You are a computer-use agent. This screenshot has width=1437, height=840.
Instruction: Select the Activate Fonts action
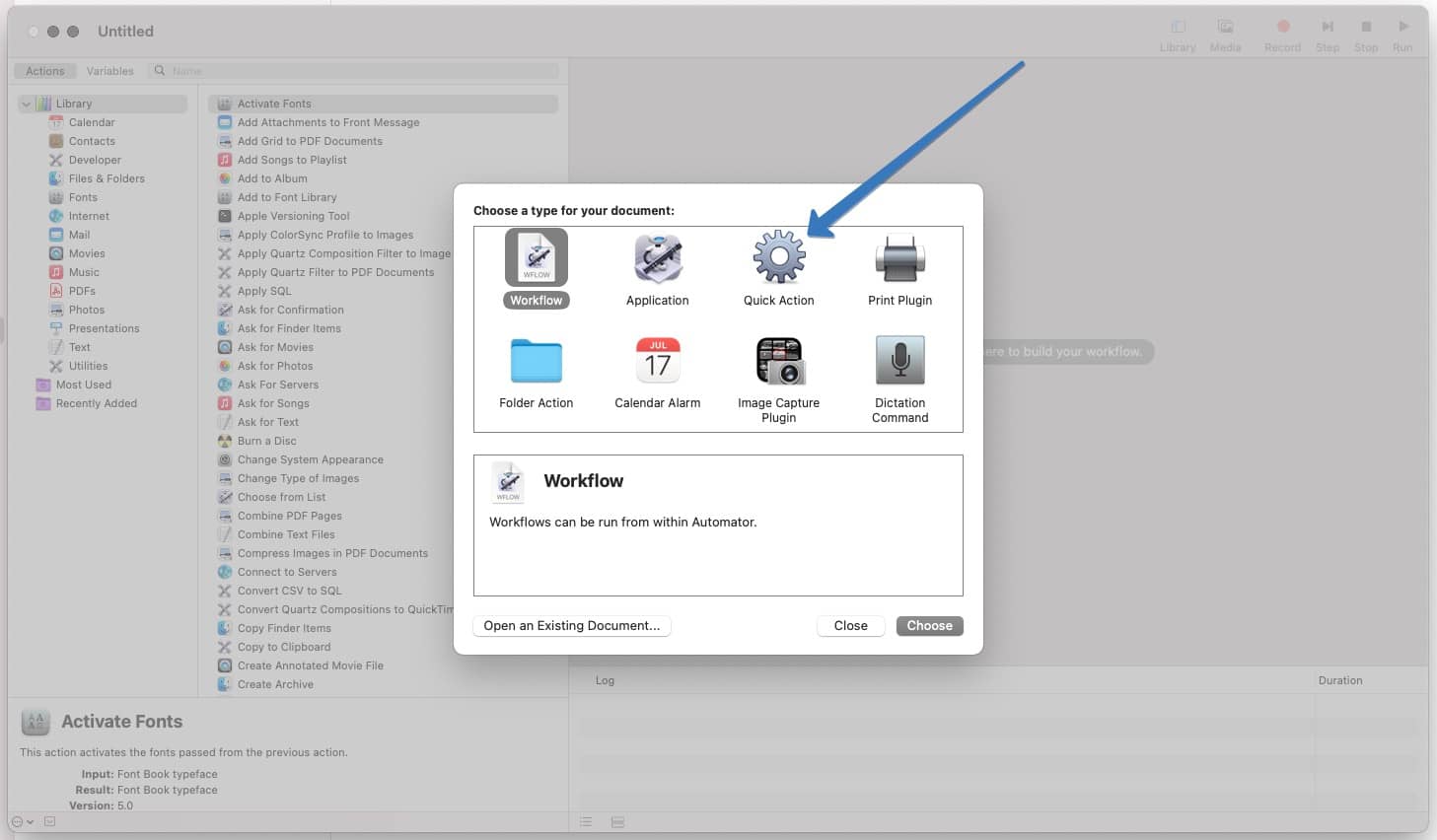click(383, 104)
